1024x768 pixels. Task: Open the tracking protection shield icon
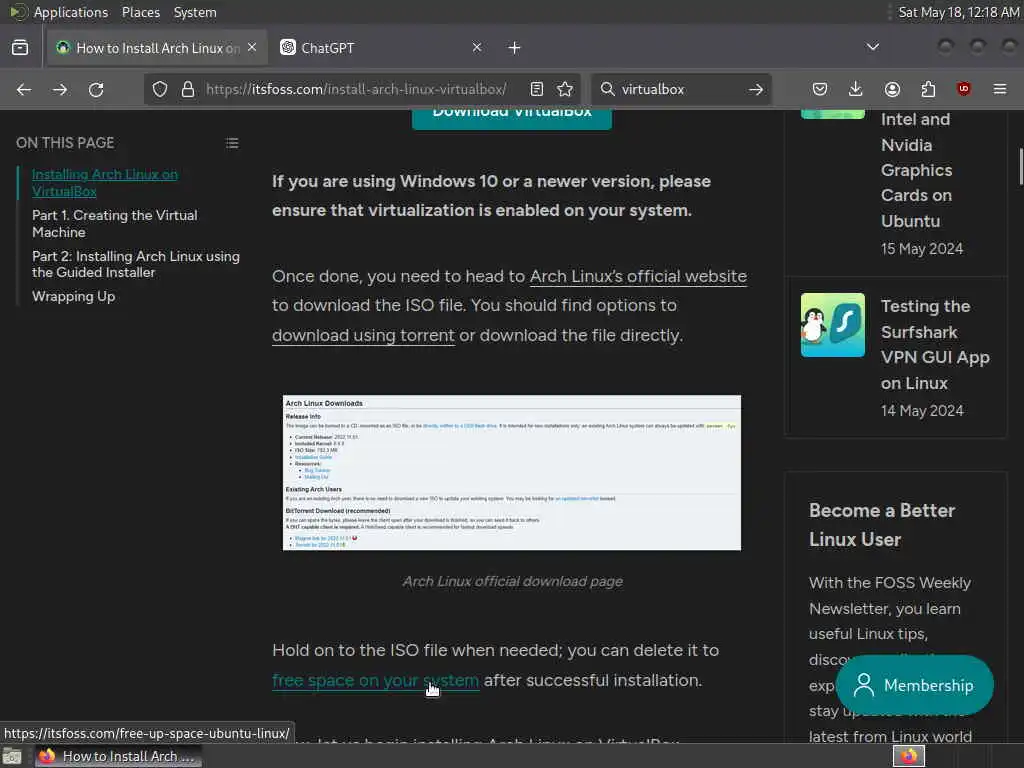tap(160, 89)
